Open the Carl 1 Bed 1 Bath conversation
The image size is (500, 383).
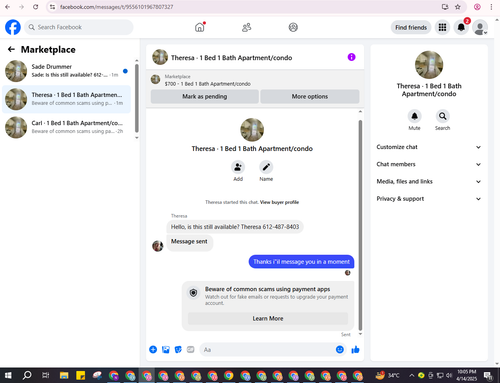pos(66,127)
